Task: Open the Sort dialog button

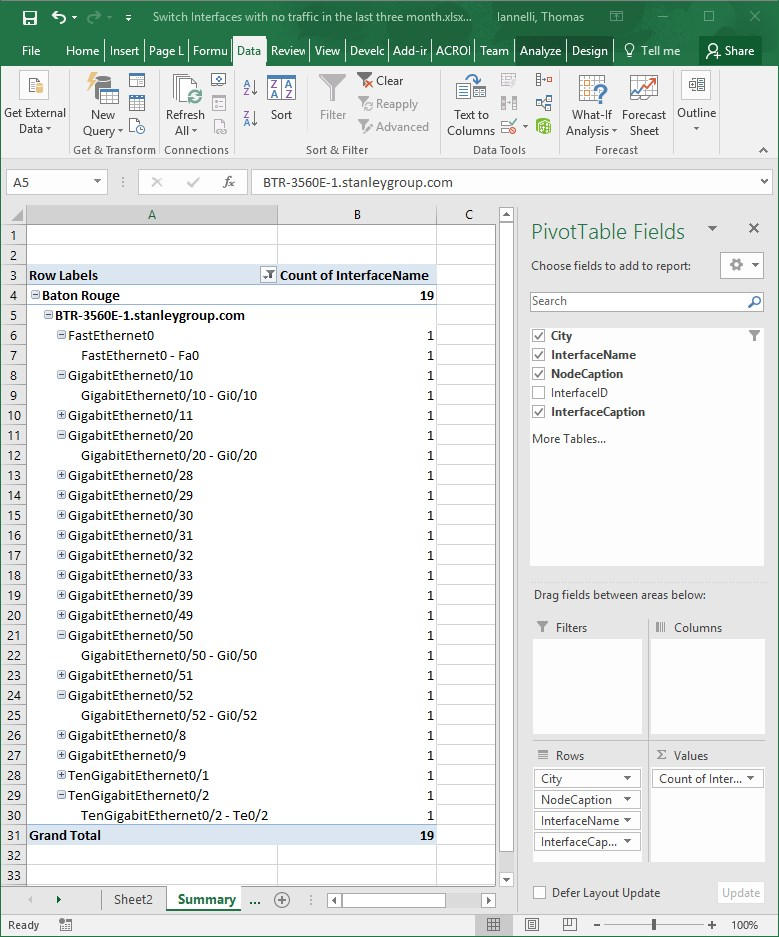Action: [x=281, y=98]
